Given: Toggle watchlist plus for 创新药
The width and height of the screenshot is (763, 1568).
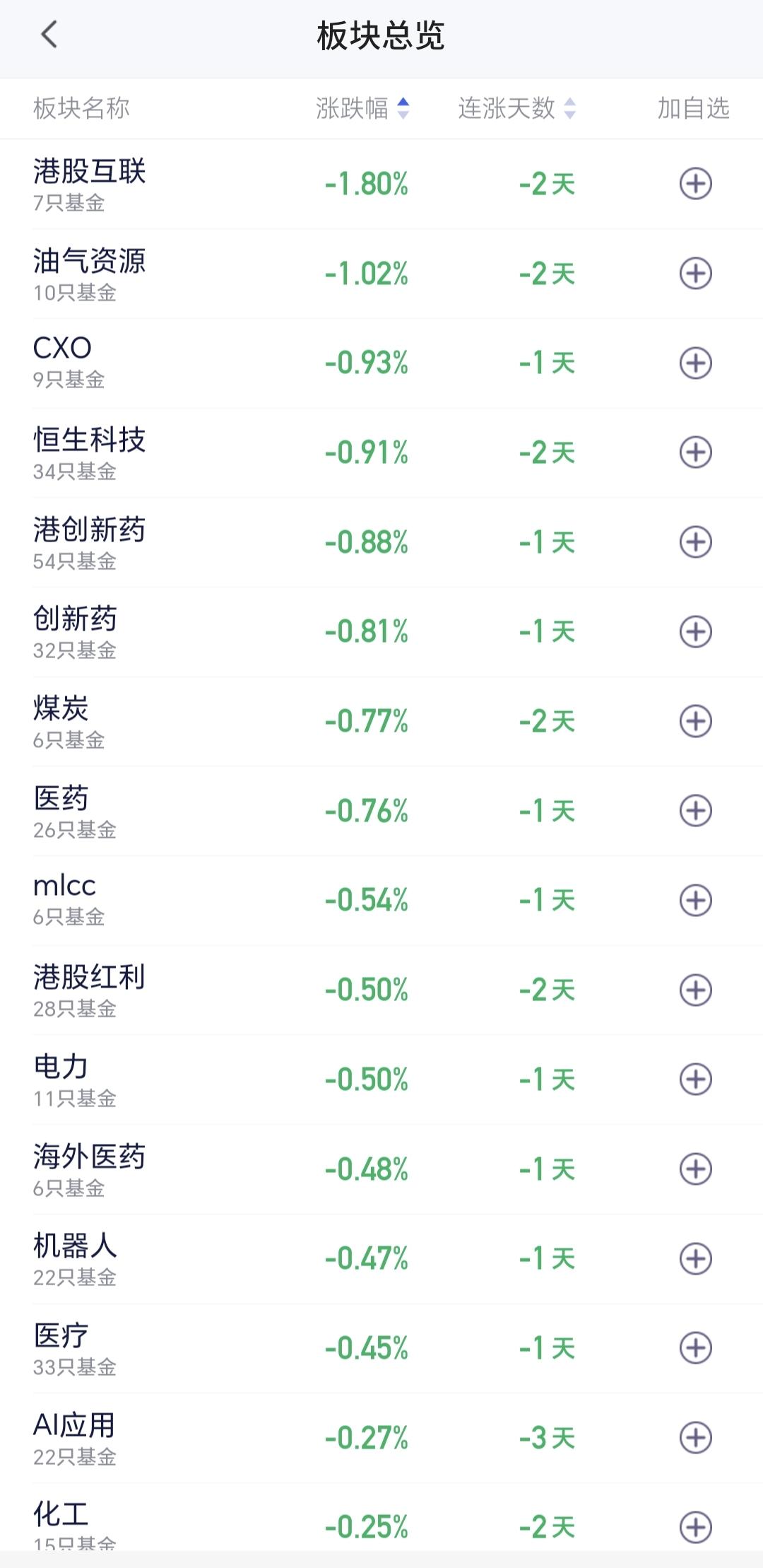Looking at the screenshot, I should [695, 632].
